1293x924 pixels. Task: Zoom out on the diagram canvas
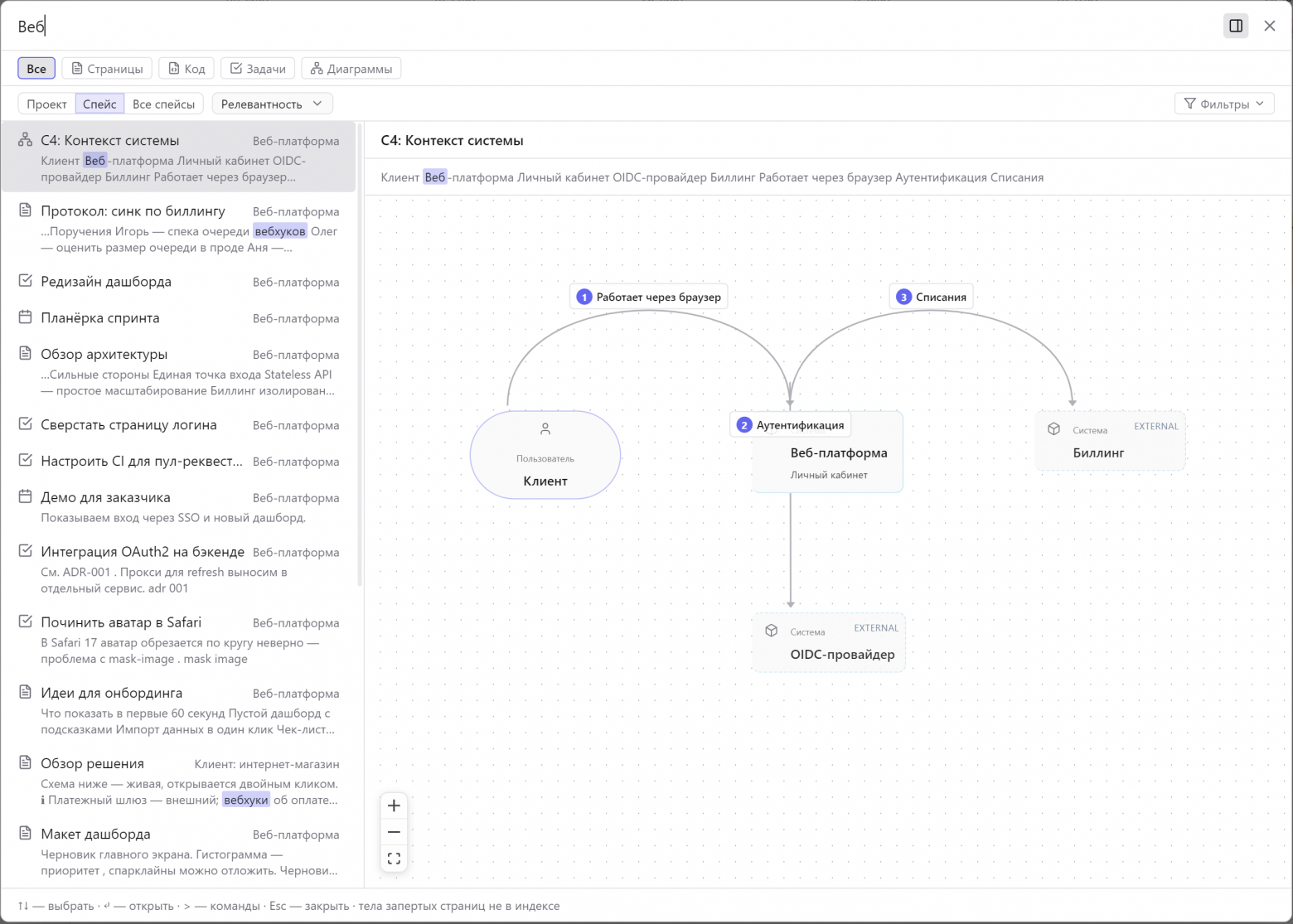pyautogui.click(x=394, y=832)
